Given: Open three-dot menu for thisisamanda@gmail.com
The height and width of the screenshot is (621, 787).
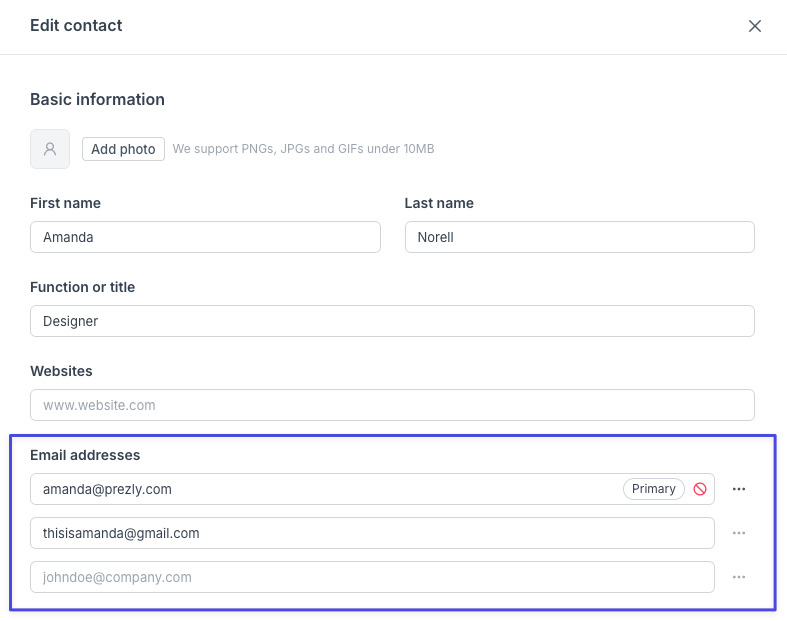Looking at the screenshot, I should [739, 533].
